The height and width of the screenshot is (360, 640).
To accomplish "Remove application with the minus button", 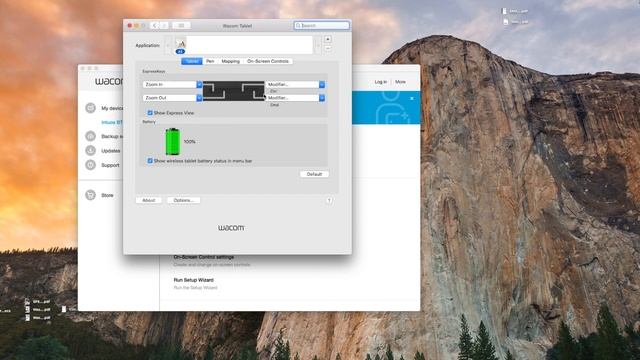I will [328, 49].
